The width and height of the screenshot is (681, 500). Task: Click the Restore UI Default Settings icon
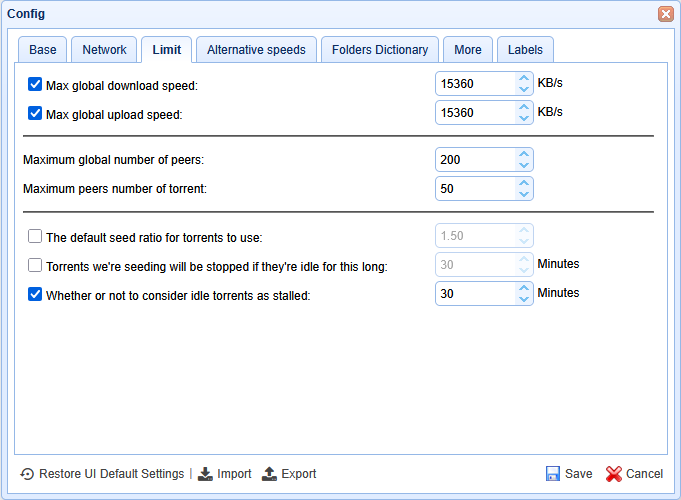click(x=27, y=474)
